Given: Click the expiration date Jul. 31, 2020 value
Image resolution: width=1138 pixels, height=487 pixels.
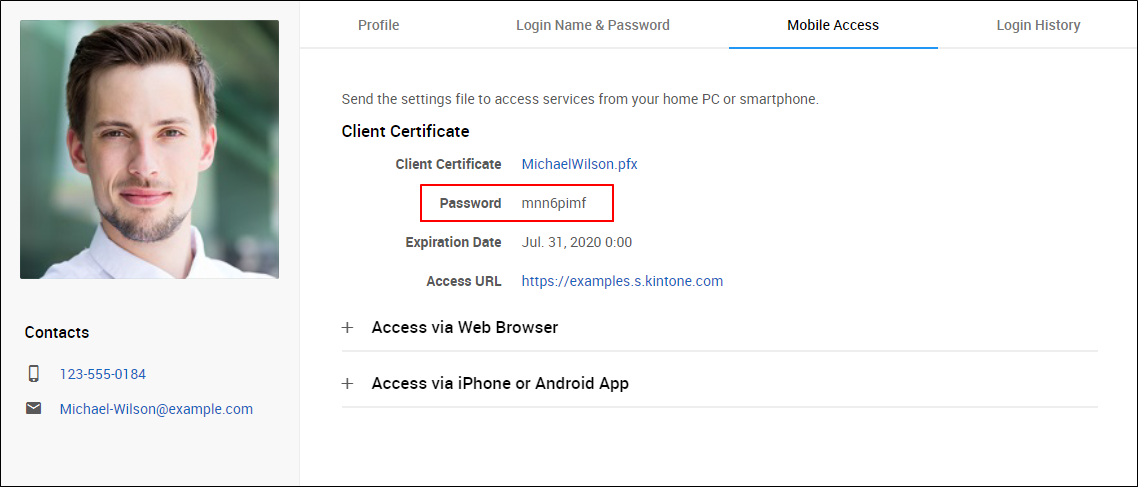Looking at the screenshot, I should [577, 242].
